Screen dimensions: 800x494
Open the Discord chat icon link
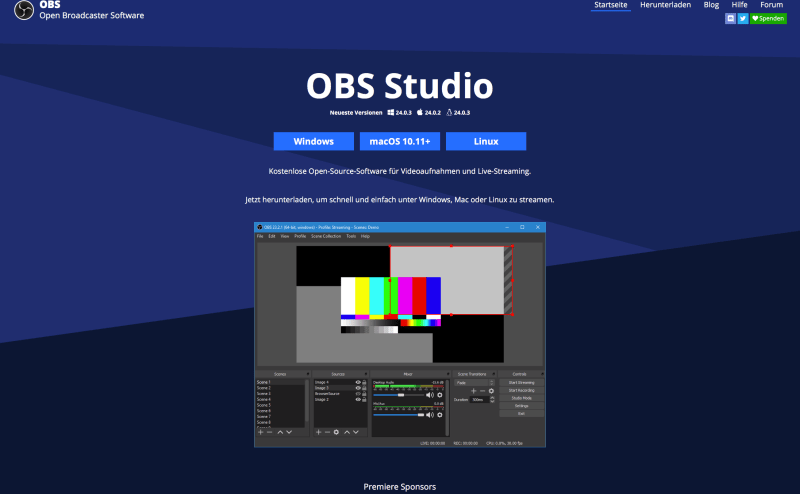point(731,18)
